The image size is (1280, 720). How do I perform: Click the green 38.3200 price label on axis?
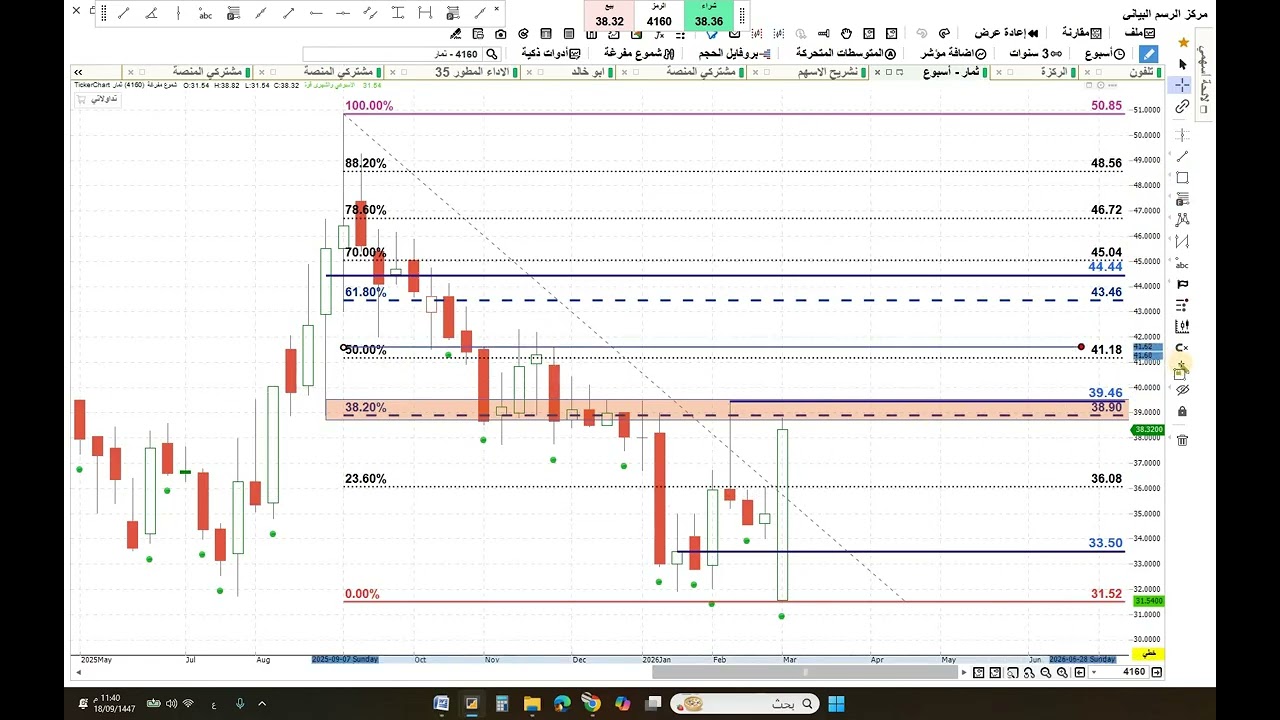pos(1148,430)
